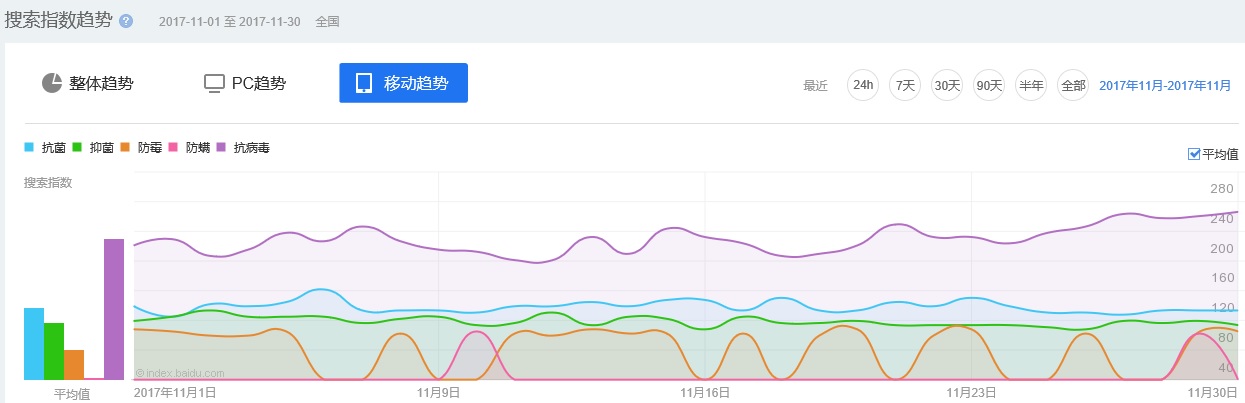The image size is (1245, 403).
Task: Select the 全部 range button
Action: coord(1073,85)
